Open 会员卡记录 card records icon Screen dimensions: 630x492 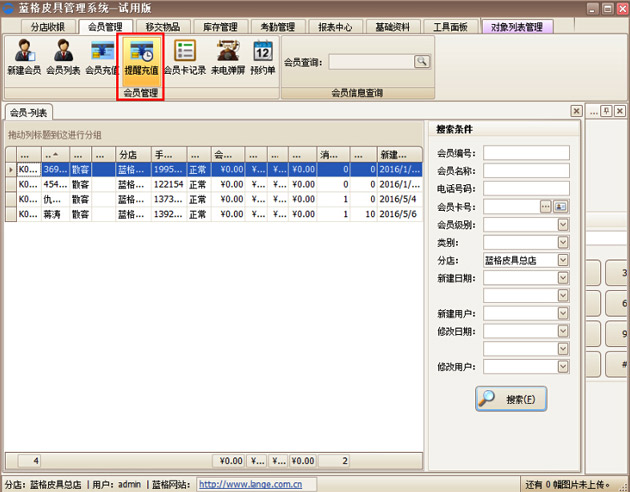(185, 56)
